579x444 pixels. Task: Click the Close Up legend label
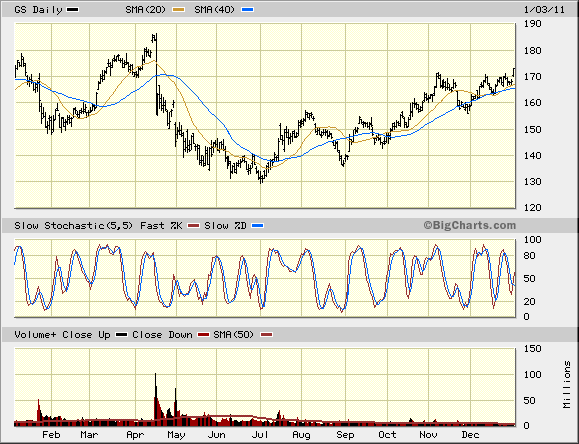tap(86, 335)
